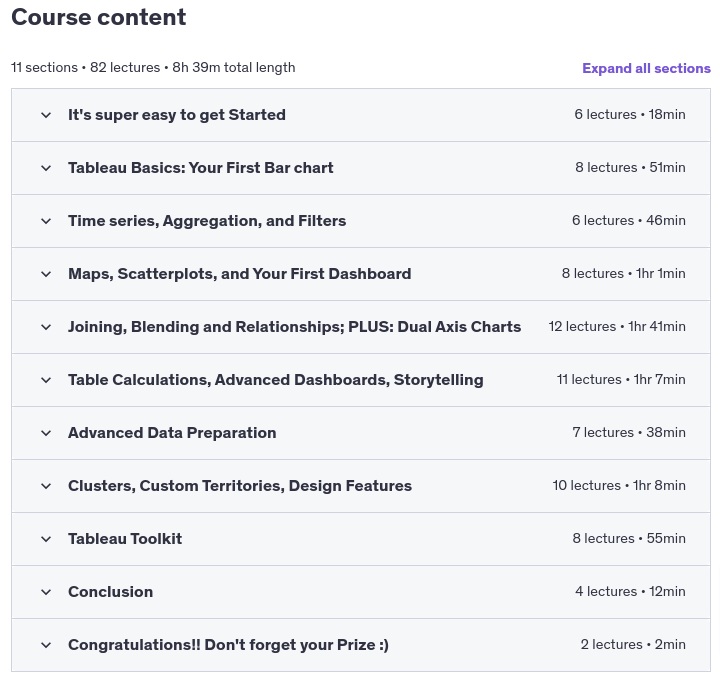This screenshot has height=681, width=720.
Task: Click the 11 sections • 82 lectures summary
Action: pos(153,68)
